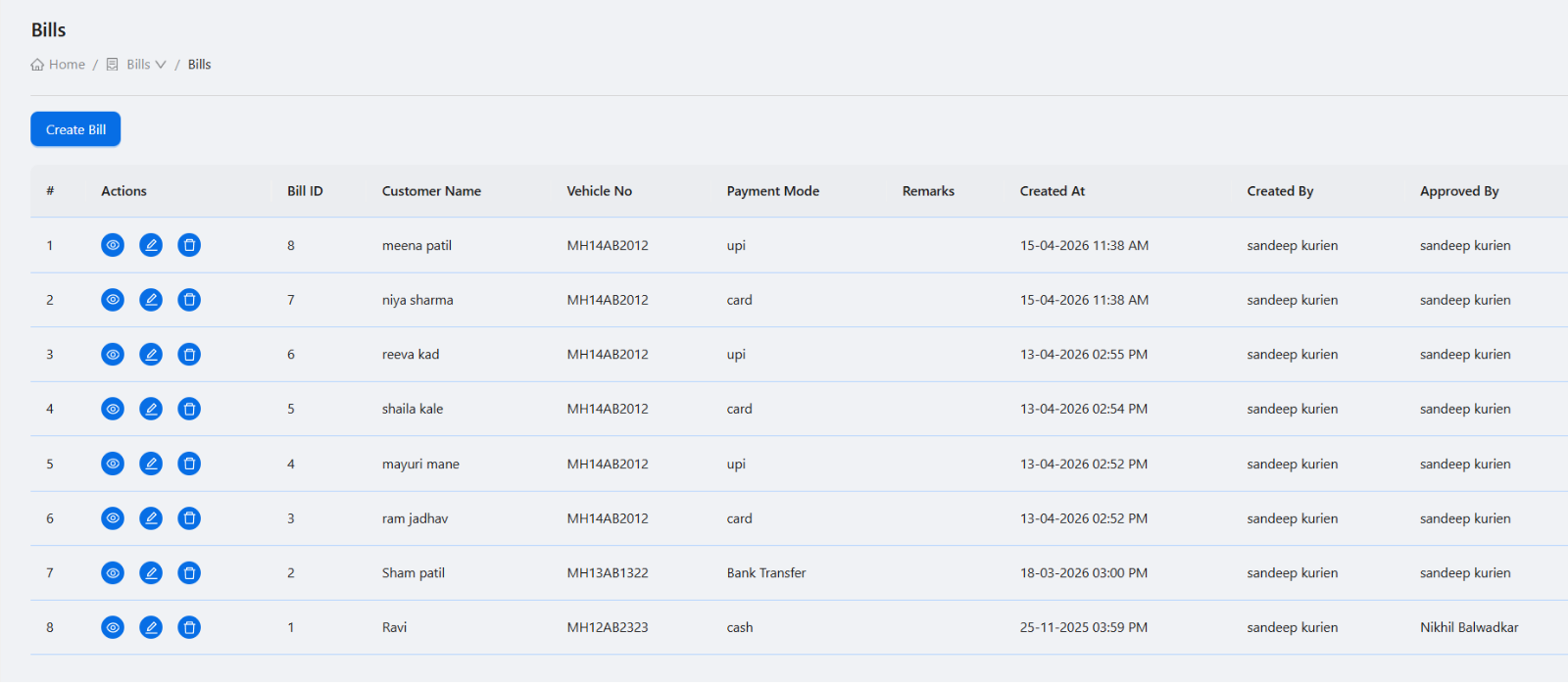Viewport: 1568px width, 686px height.
Task: Select customer name Sham patil
Action: point(414,572)
